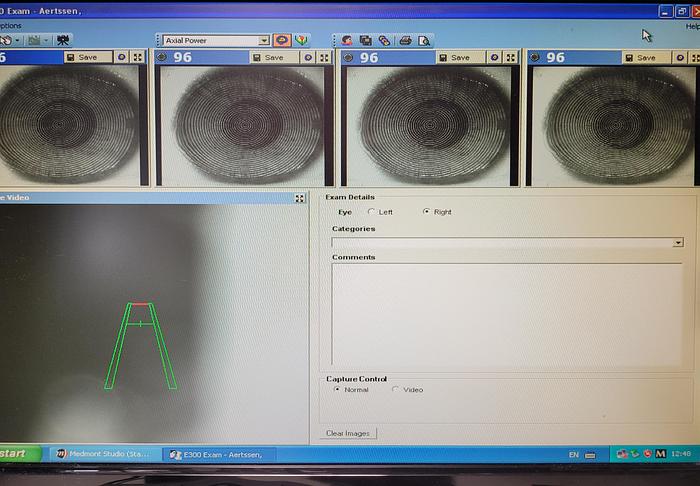Viewport: 700px width, 486px height.
Task: Click the print icon in the toolbar
Action: click(405, 40)
